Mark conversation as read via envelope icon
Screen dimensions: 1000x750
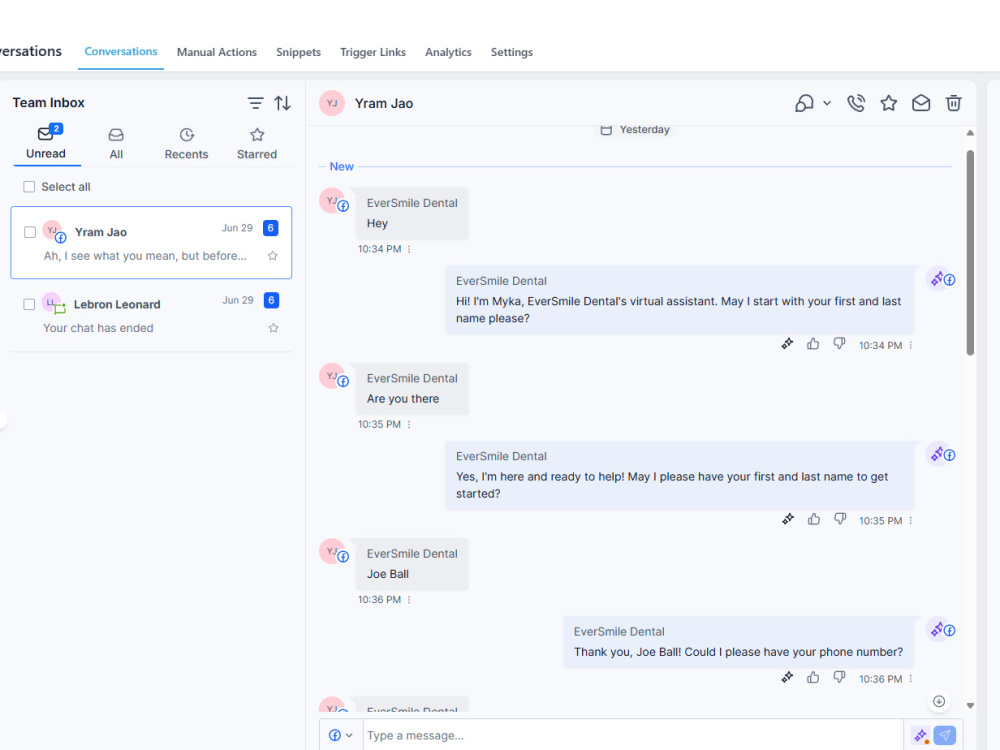pos(921,103)
